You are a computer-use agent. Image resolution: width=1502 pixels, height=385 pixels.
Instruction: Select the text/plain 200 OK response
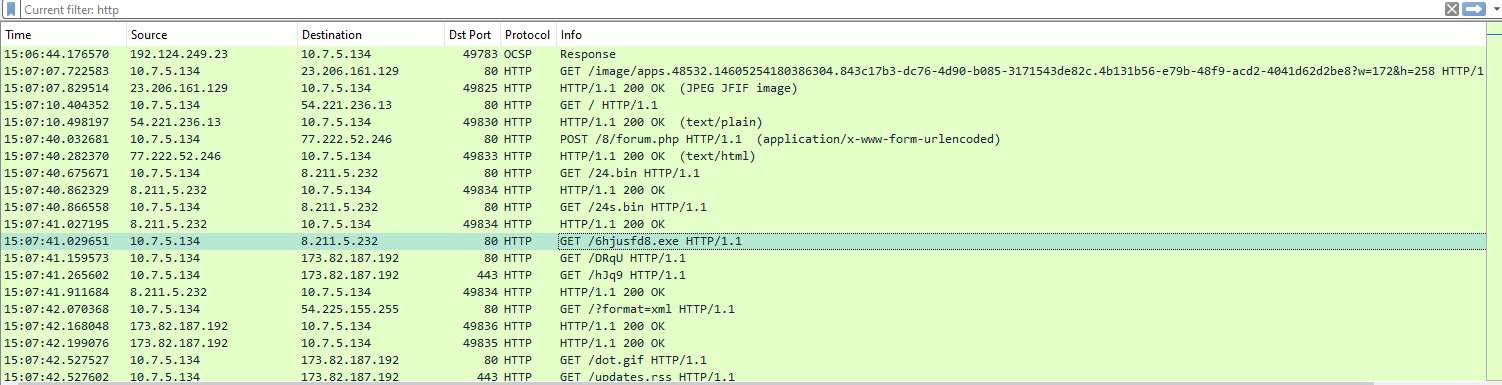coord(743,122)
